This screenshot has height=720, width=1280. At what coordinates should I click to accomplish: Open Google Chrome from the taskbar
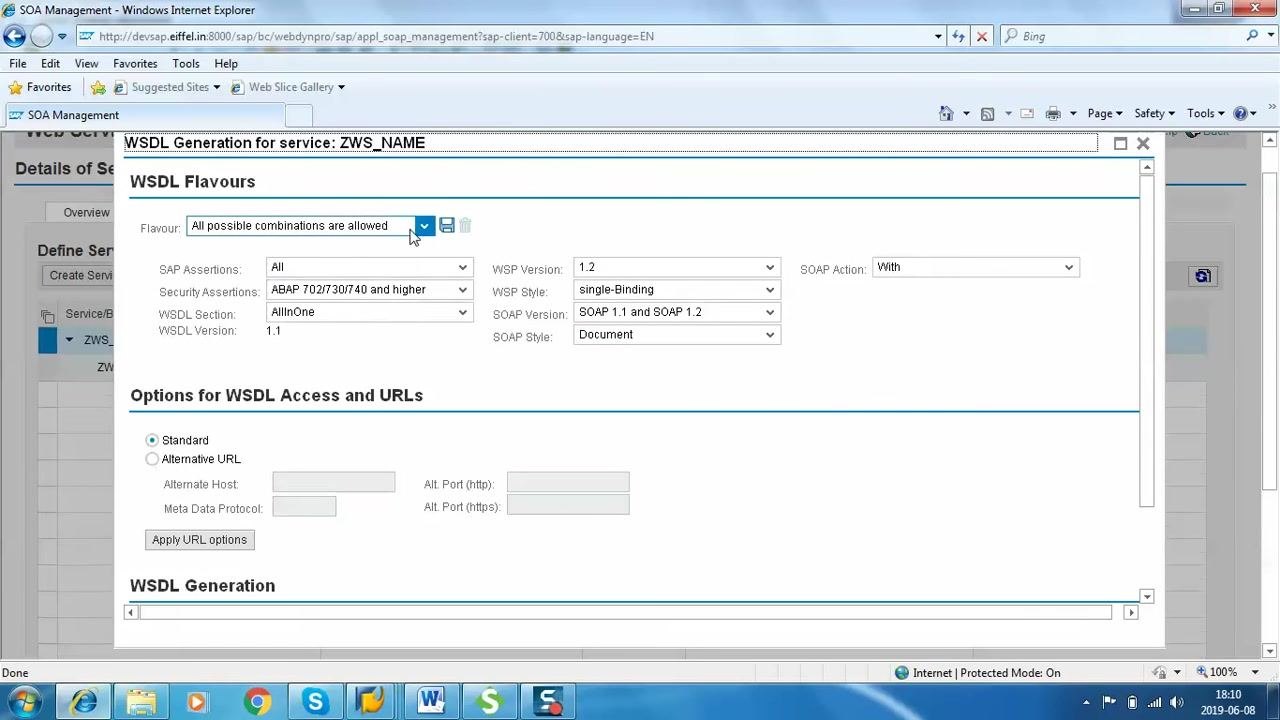pyautogui.click(x=257, y=702)
